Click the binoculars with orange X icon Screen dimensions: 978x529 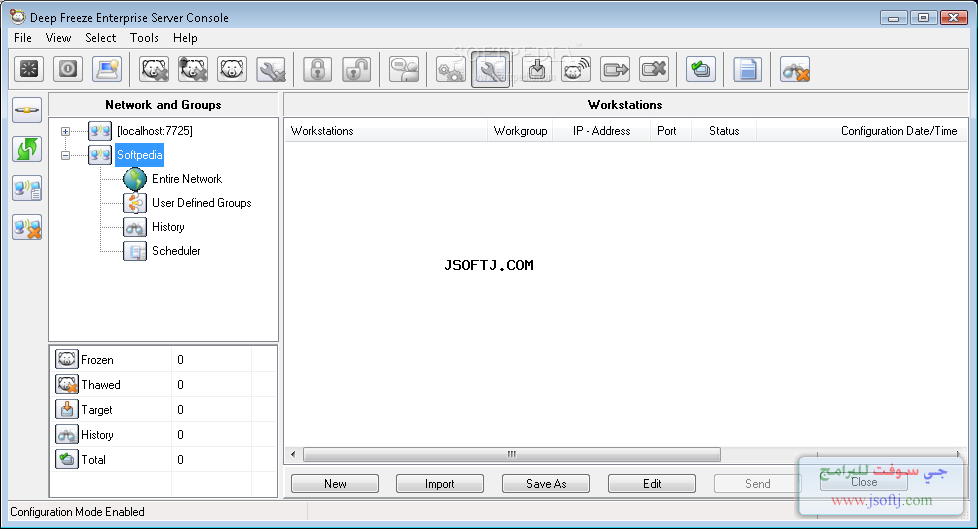pyautogui.click(x=795, y=69)
